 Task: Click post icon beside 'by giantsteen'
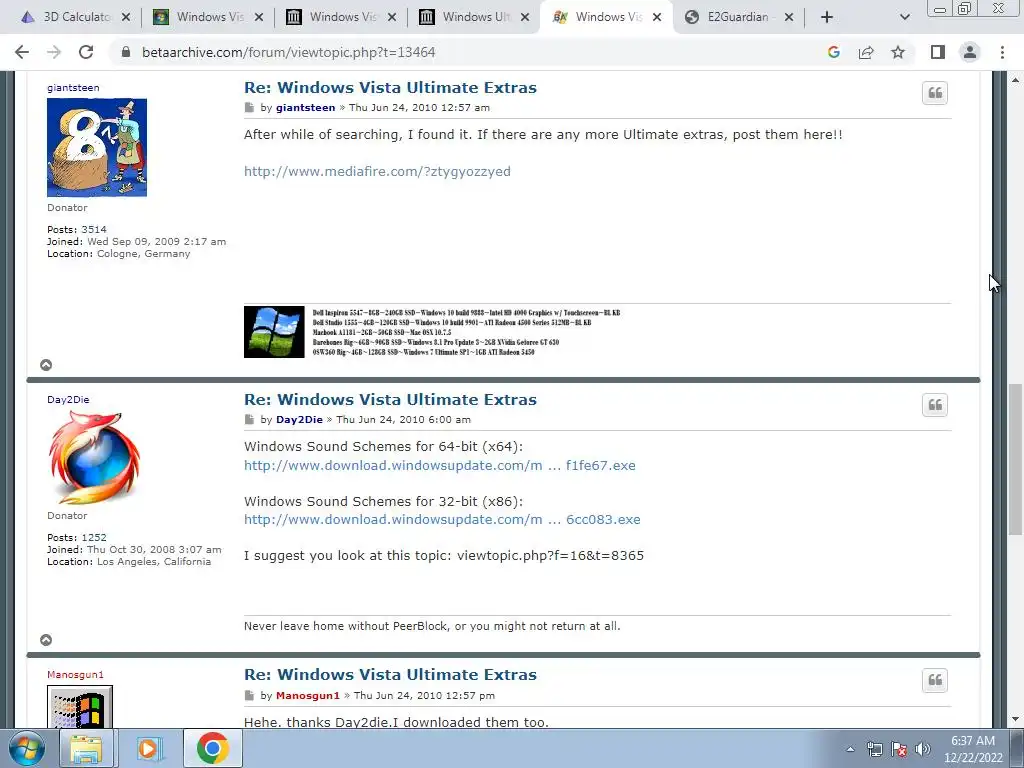pyautogui.click(x=249, y=108)
